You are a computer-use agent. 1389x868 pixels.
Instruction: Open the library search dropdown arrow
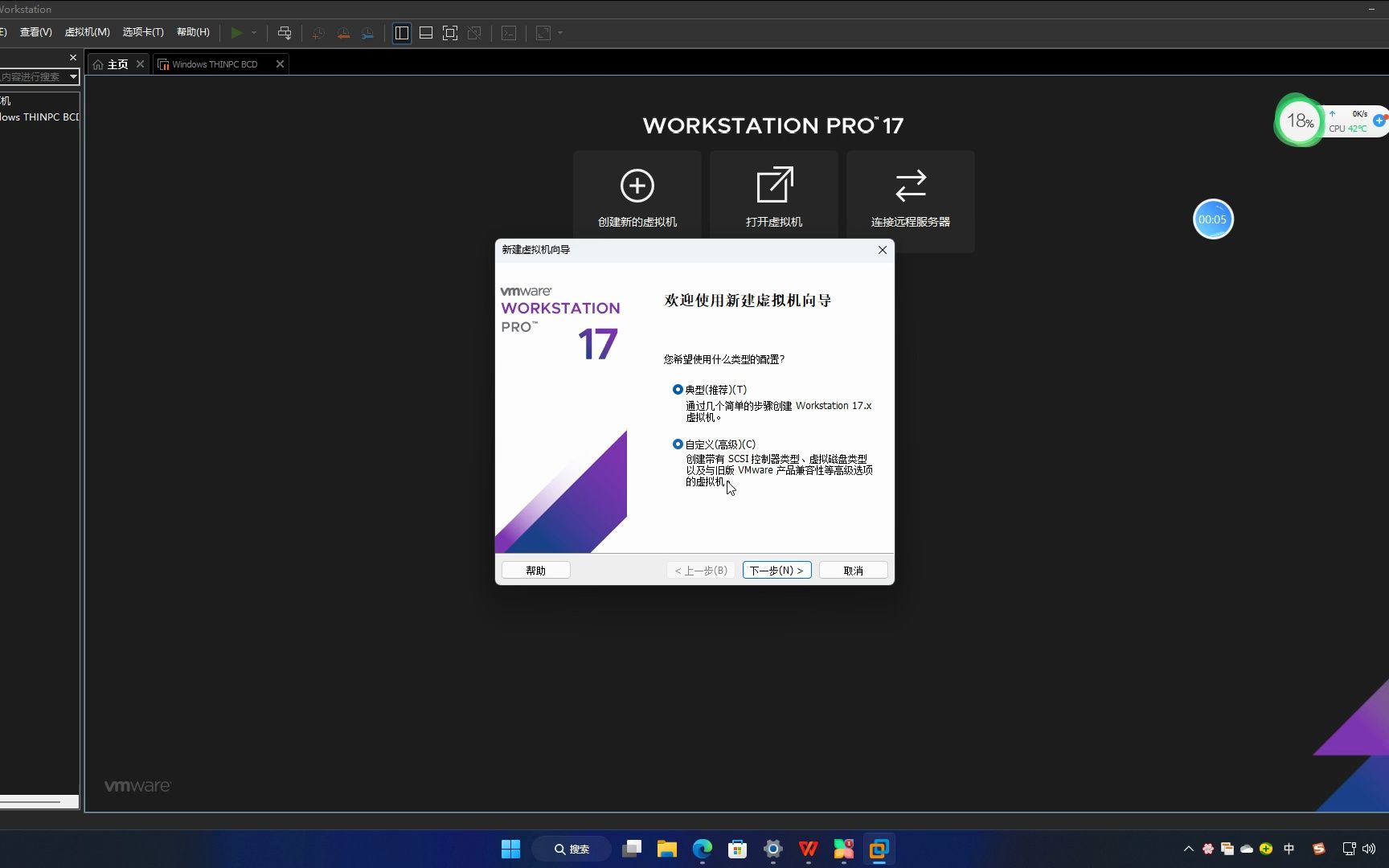coord(73,77)
